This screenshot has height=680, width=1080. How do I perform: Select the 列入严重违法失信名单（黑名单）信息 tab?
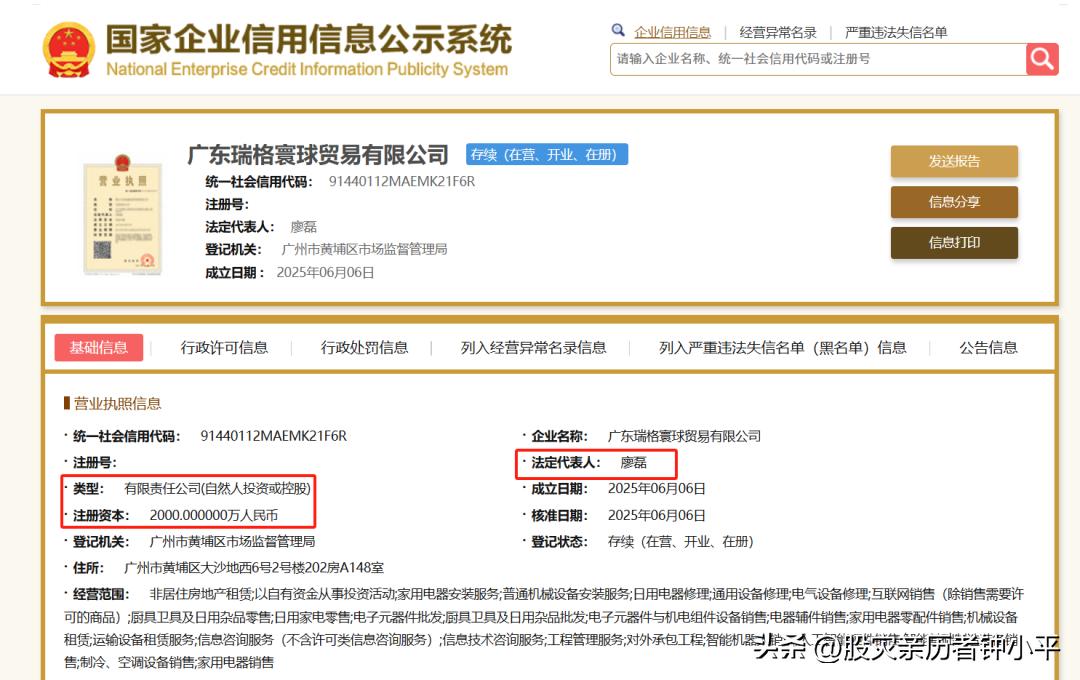781,347
